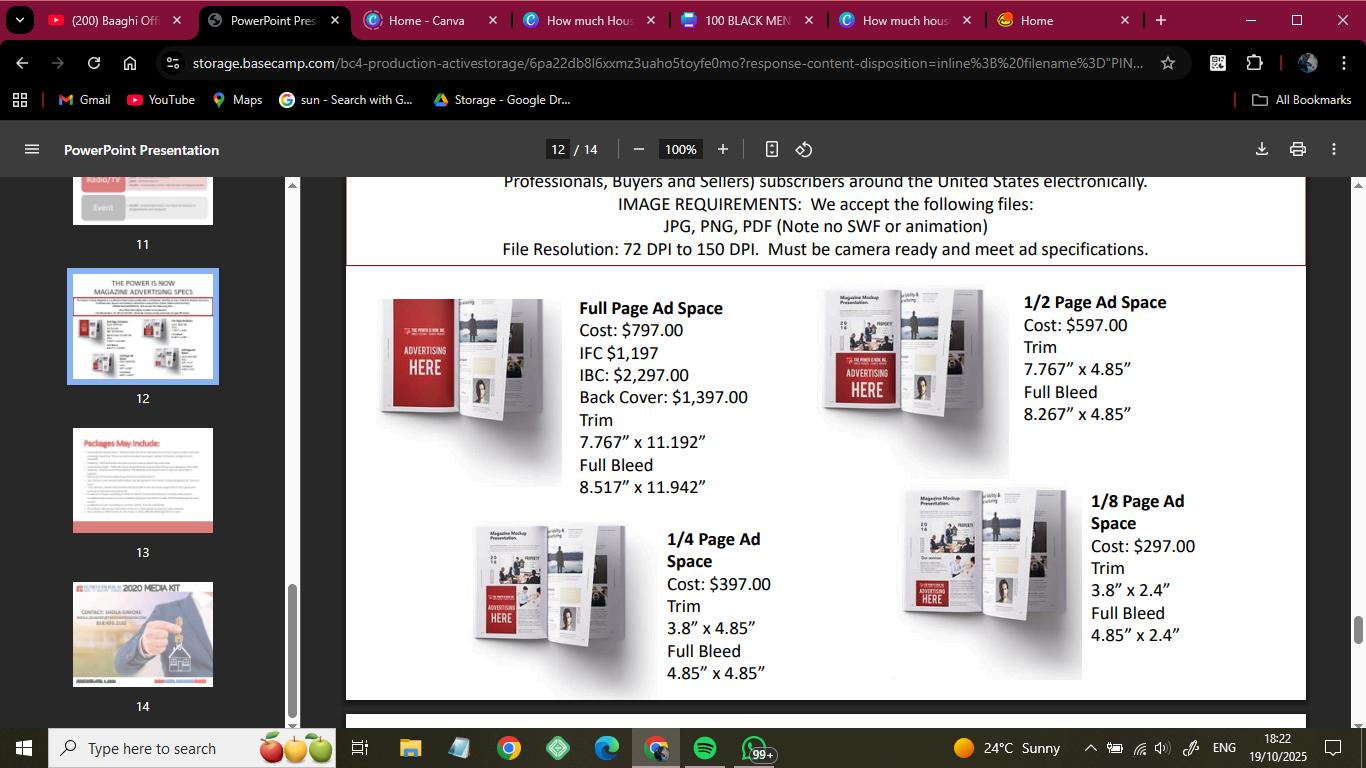Open the Gmail bookmark
This screenshot has width=1366, height=768.
[85, 100]
